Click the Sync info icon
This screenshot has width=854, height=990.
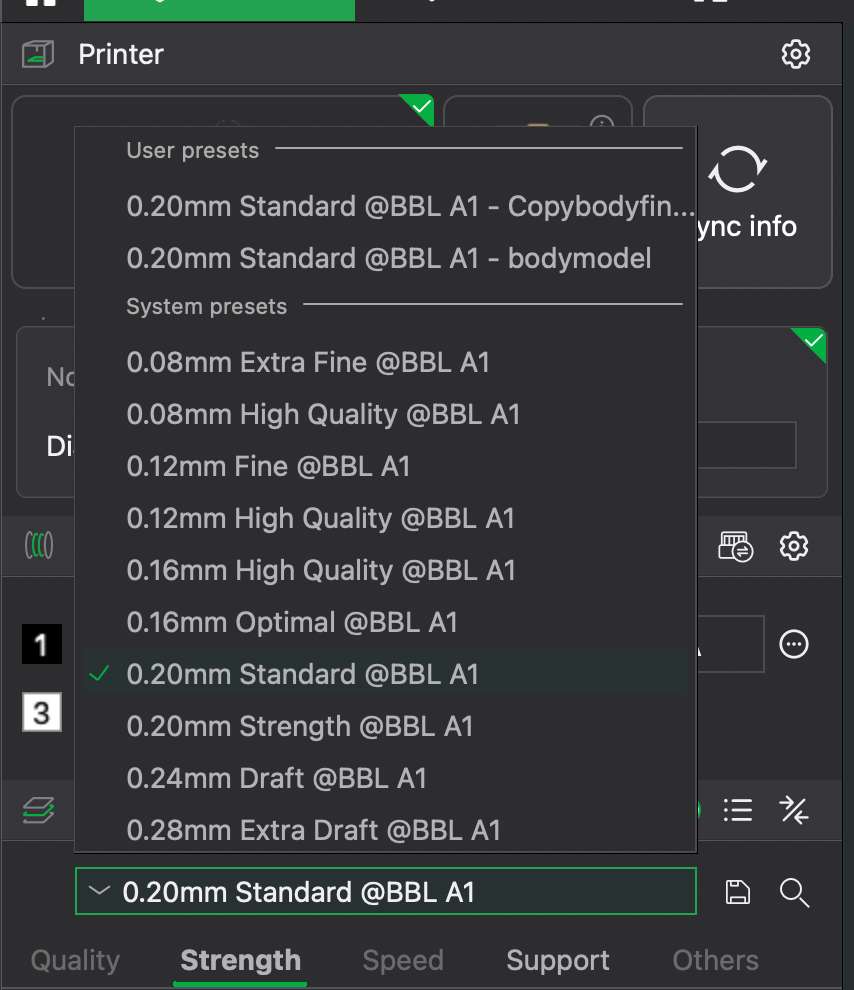[737, 171]
